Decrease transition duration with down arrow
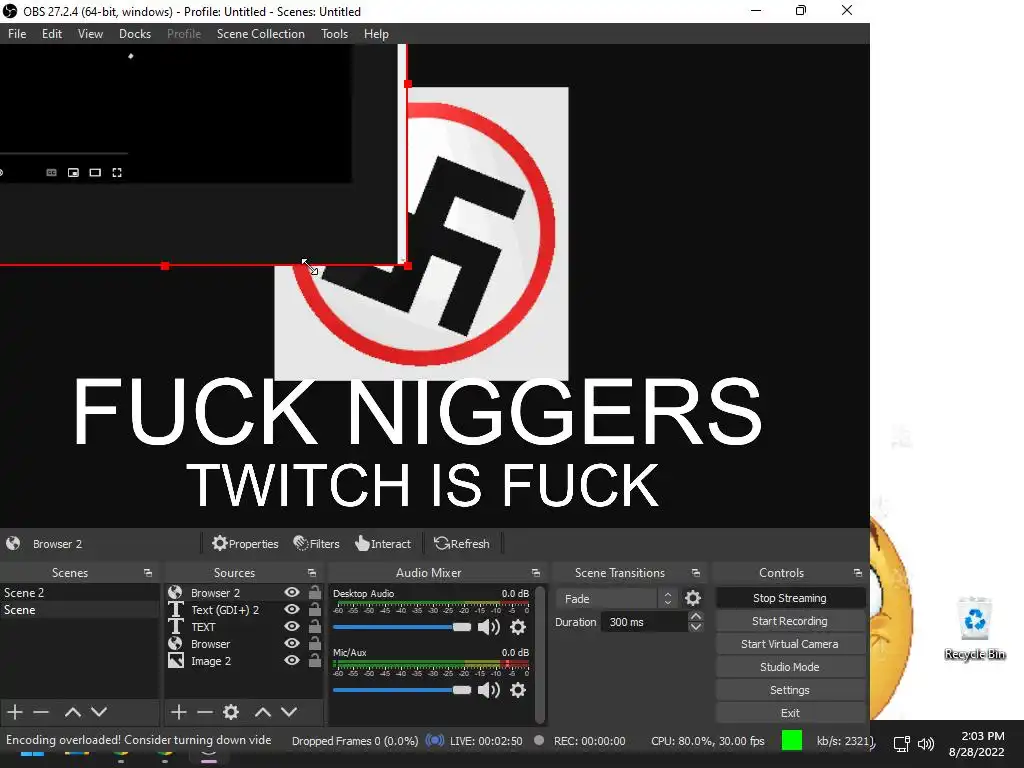The image size is (1024, 768). pyautogui.click(x=696, y=627)
